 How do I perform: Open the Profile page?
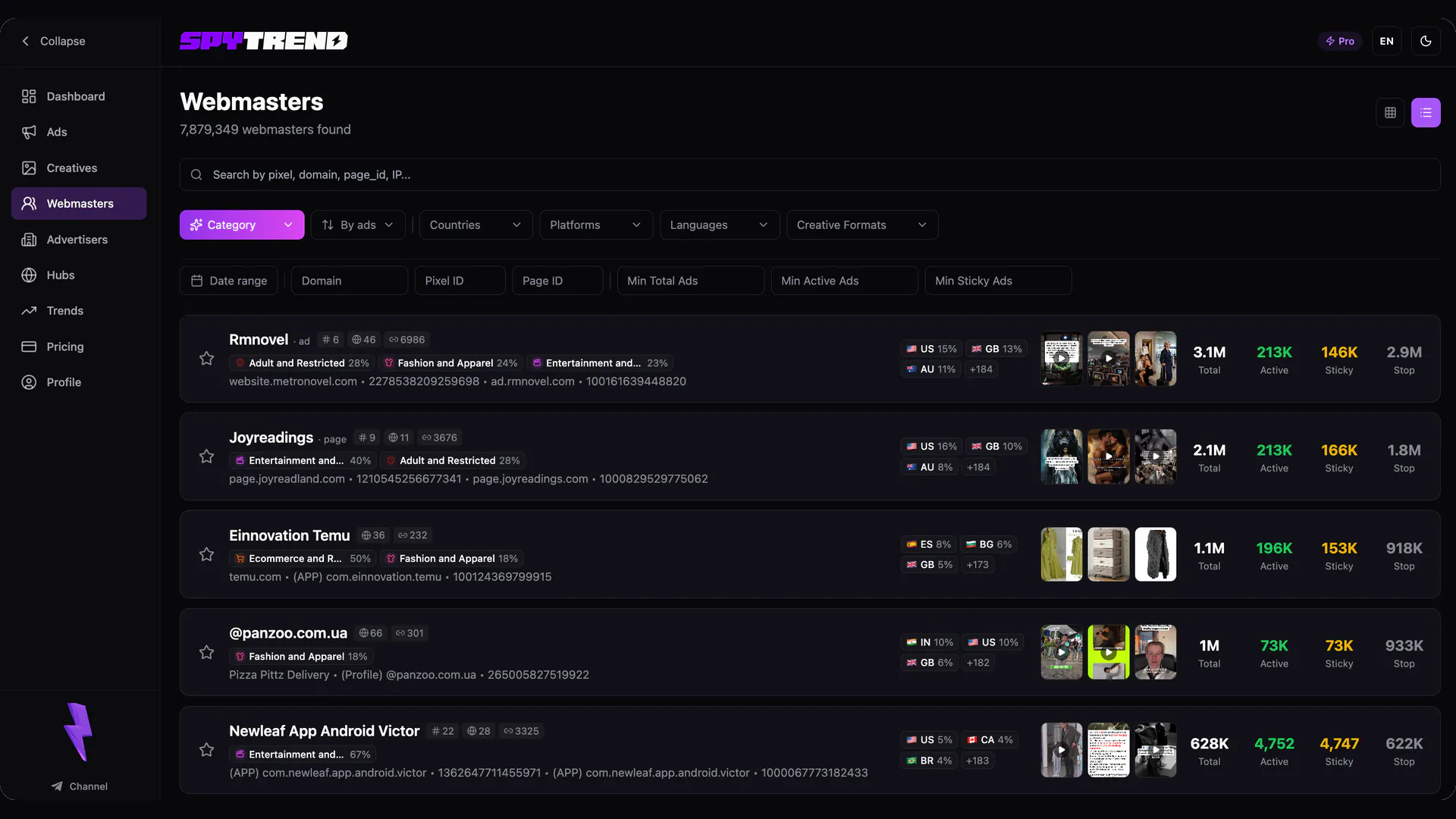tap(79, 382)
